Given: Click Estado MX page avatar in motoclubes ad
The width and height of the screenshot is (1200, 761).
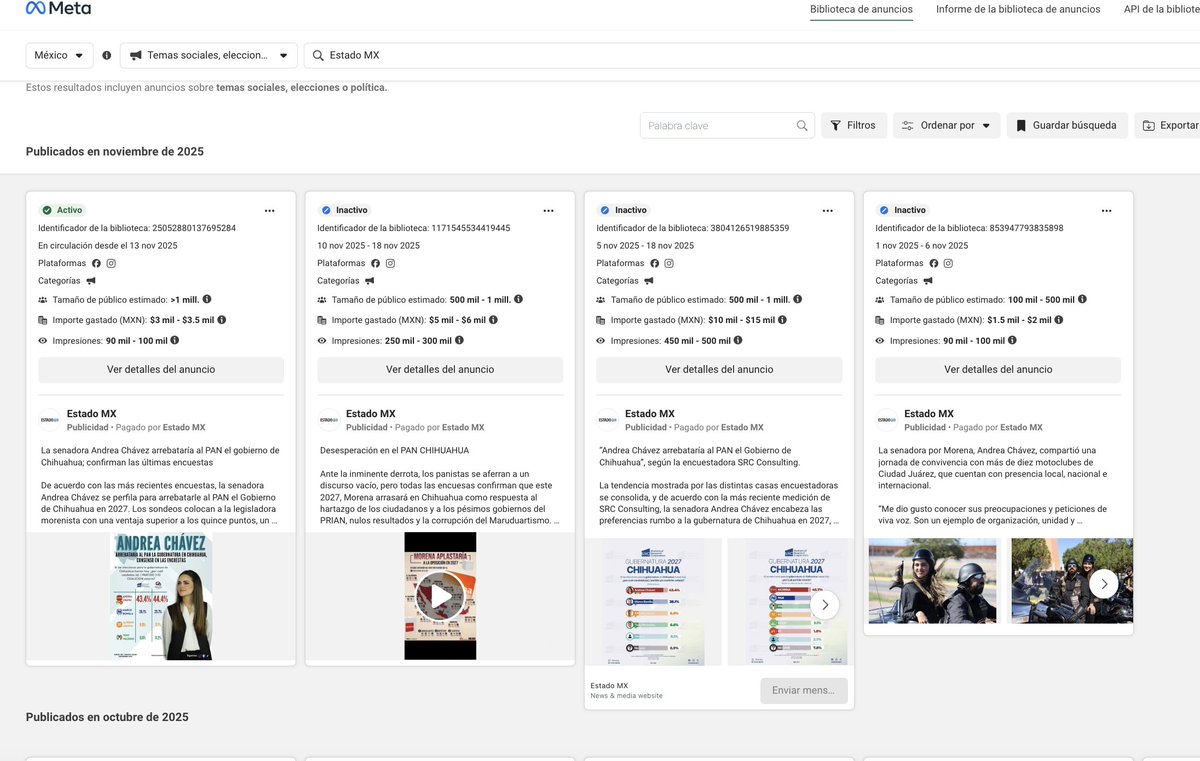Looking at the screenshot, I should [x=887, y=420].
